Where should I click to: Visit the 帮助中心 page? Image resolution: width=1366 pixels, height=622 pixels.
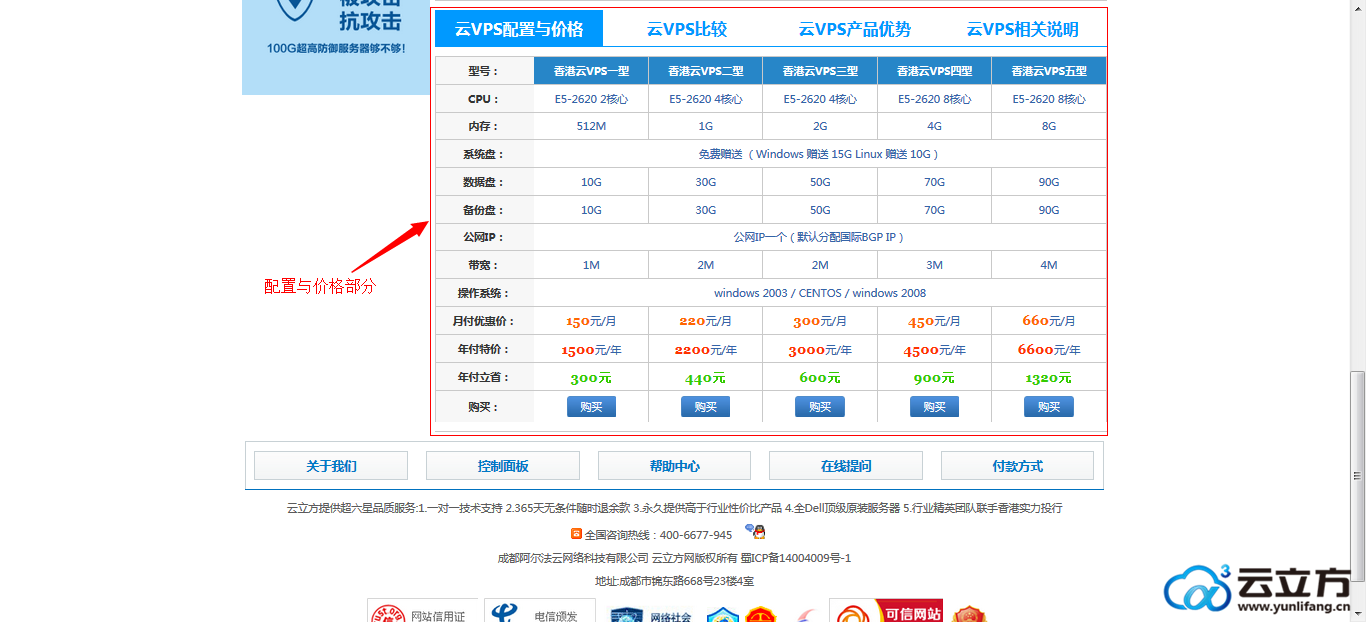(x=674, y=466)
